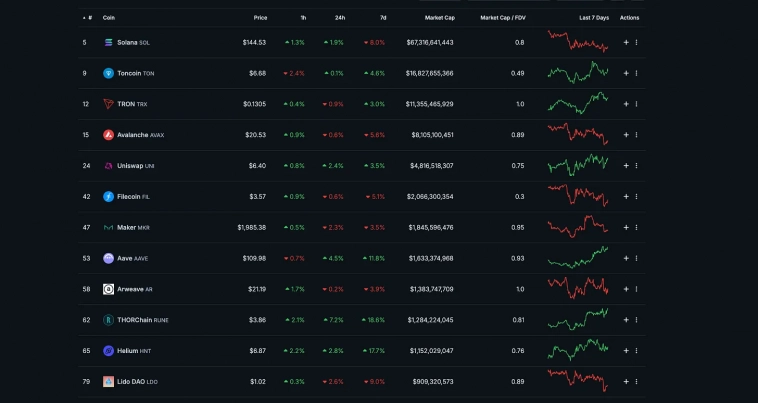Open the Uniswap UNI coin page
This screenshot has height=403, width=758.
coord(136,166)
